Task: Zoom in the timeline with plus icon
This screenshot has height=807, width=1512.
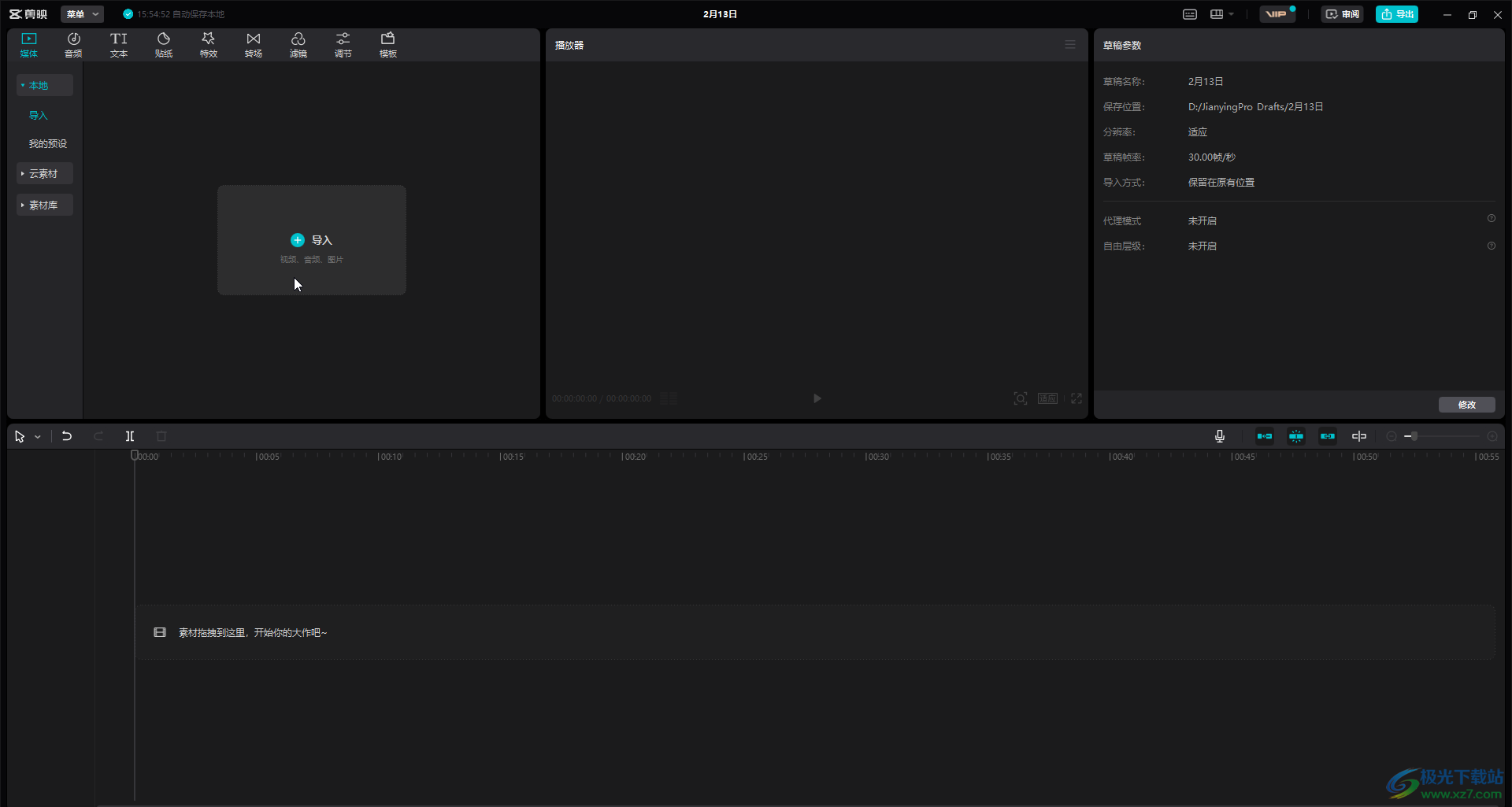Action: coord(1492,436)
